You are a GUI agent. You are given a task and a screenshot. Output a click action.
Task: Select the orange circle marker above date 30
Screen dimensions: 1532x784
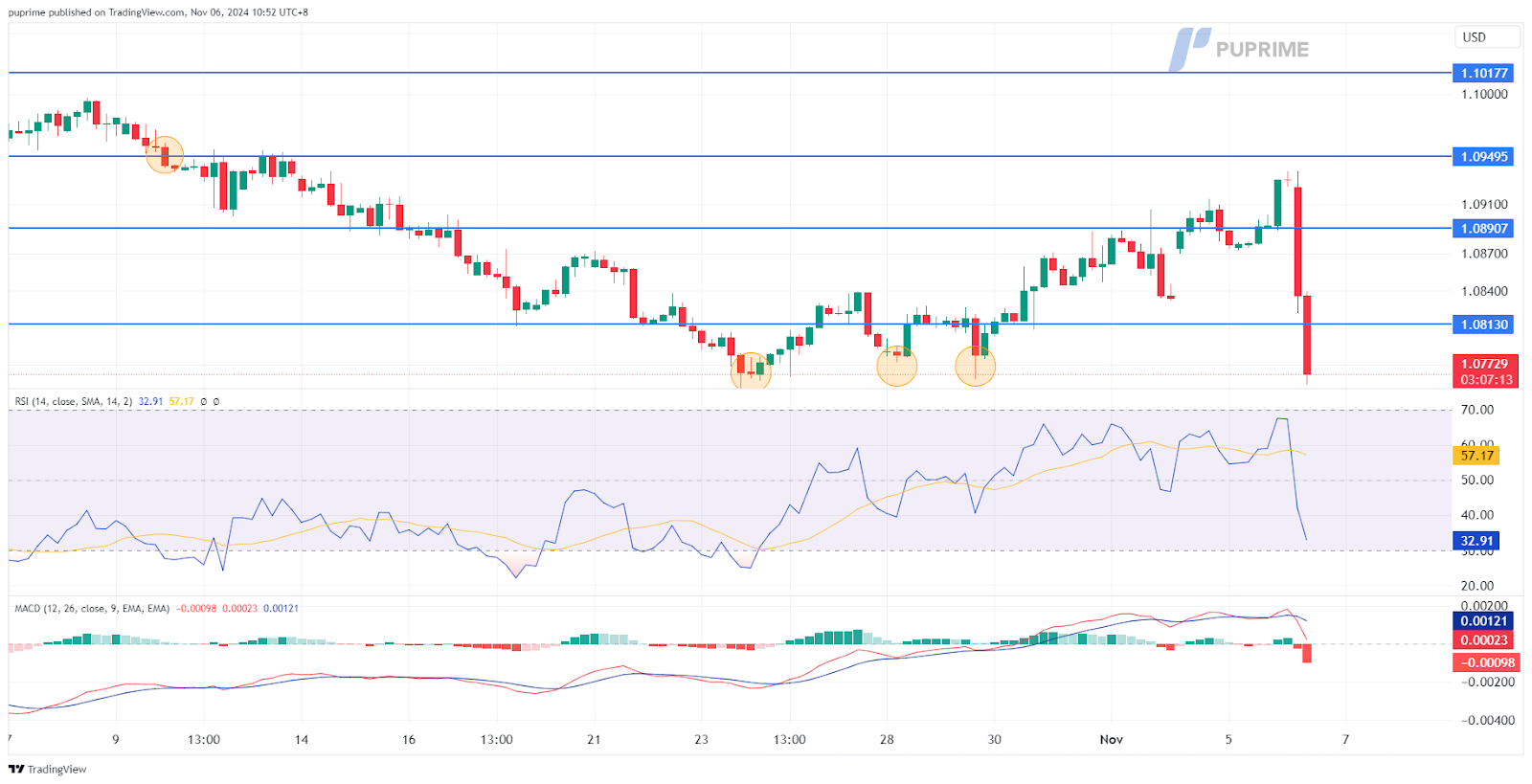tap(976, 366)
